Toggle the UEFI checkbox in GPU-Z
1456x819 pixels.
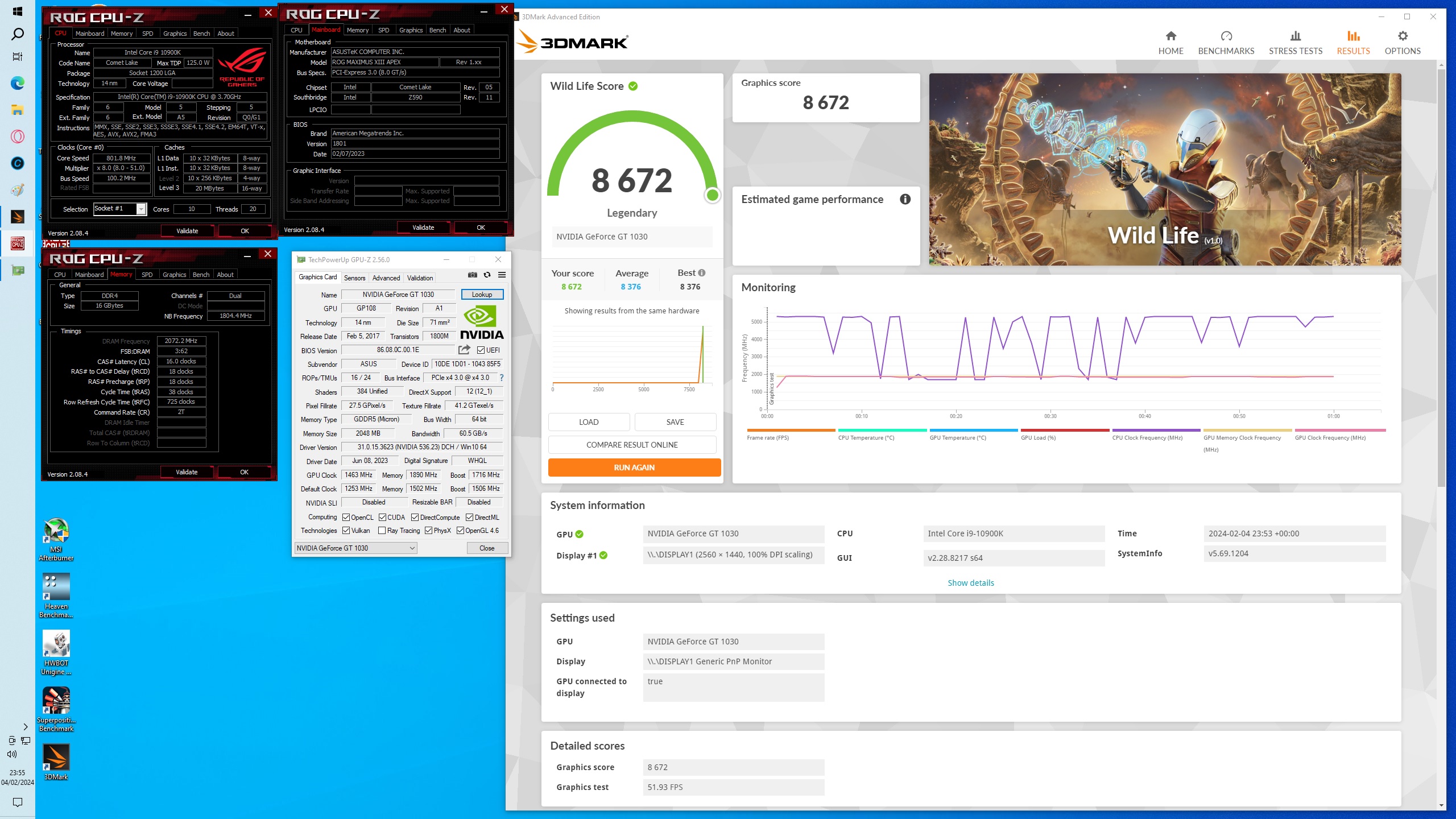click(481, 350)
